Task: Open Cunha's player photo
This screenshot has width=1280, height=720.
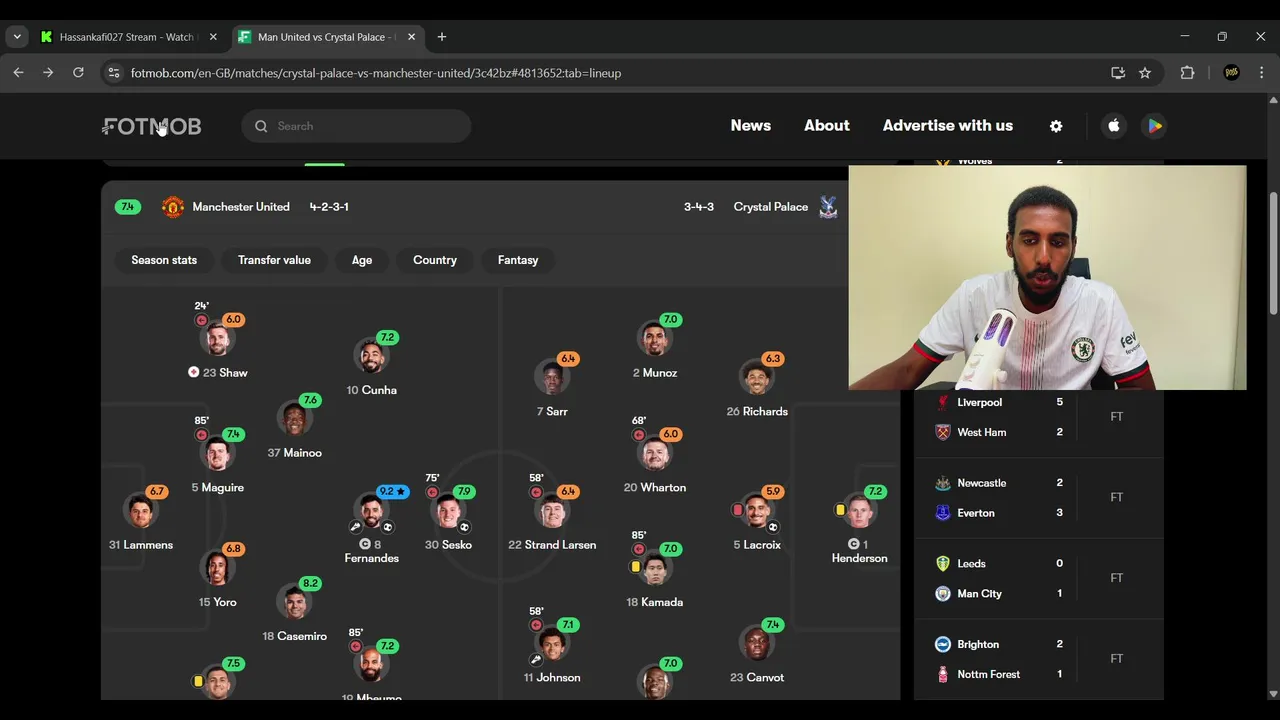Action: [x=371, y=357]
